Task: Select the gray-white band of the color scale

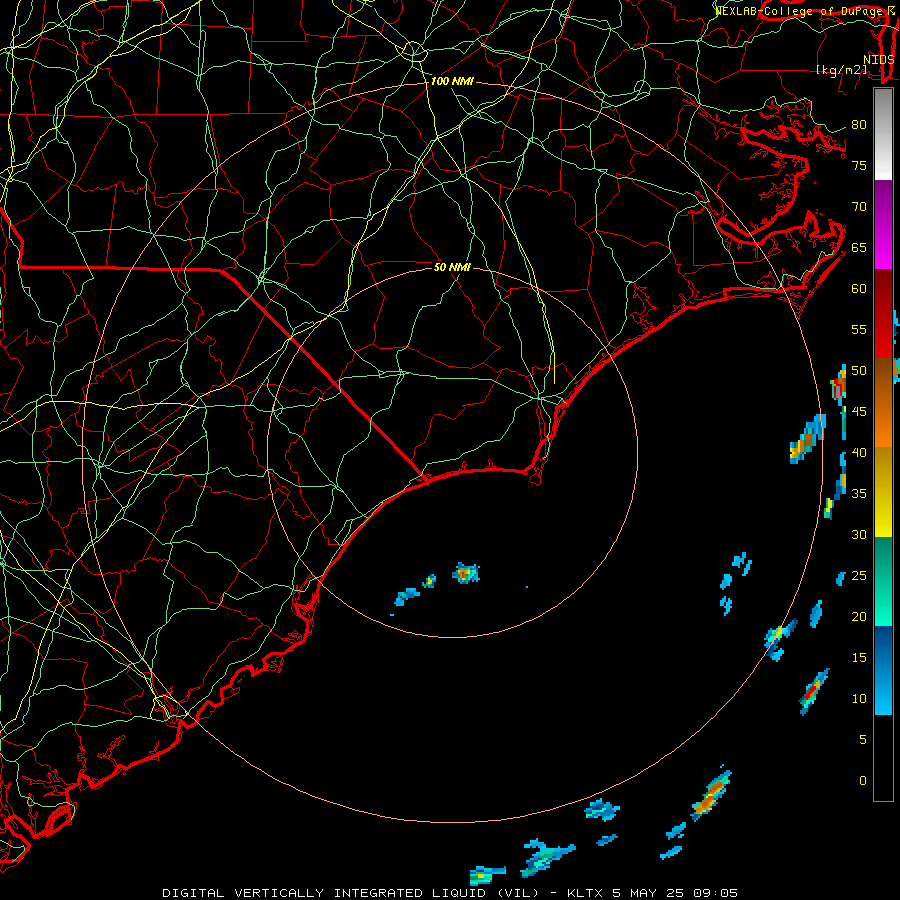Action: [883, 134]
